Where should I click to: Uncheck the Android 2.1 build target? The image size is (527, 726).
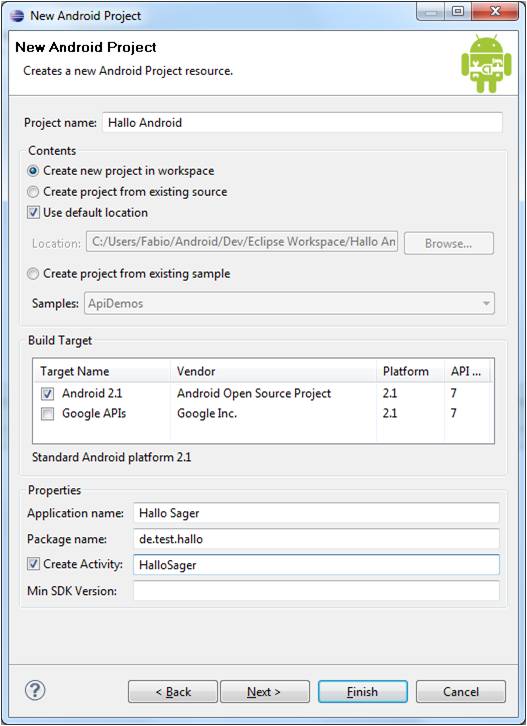tap(47, 394)
